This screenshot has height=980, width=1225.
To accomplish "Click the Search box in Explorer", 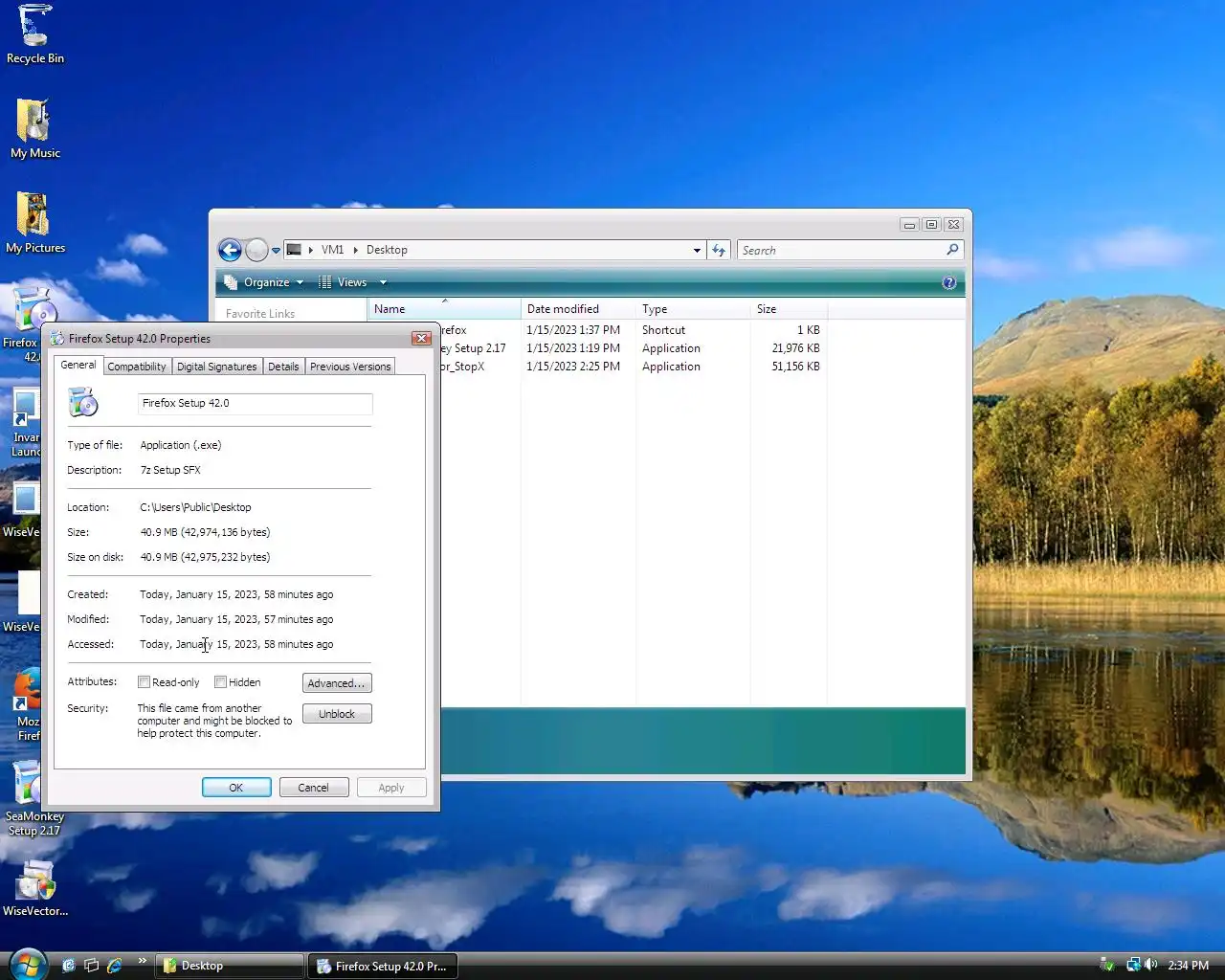I will (x=840, y=250).
